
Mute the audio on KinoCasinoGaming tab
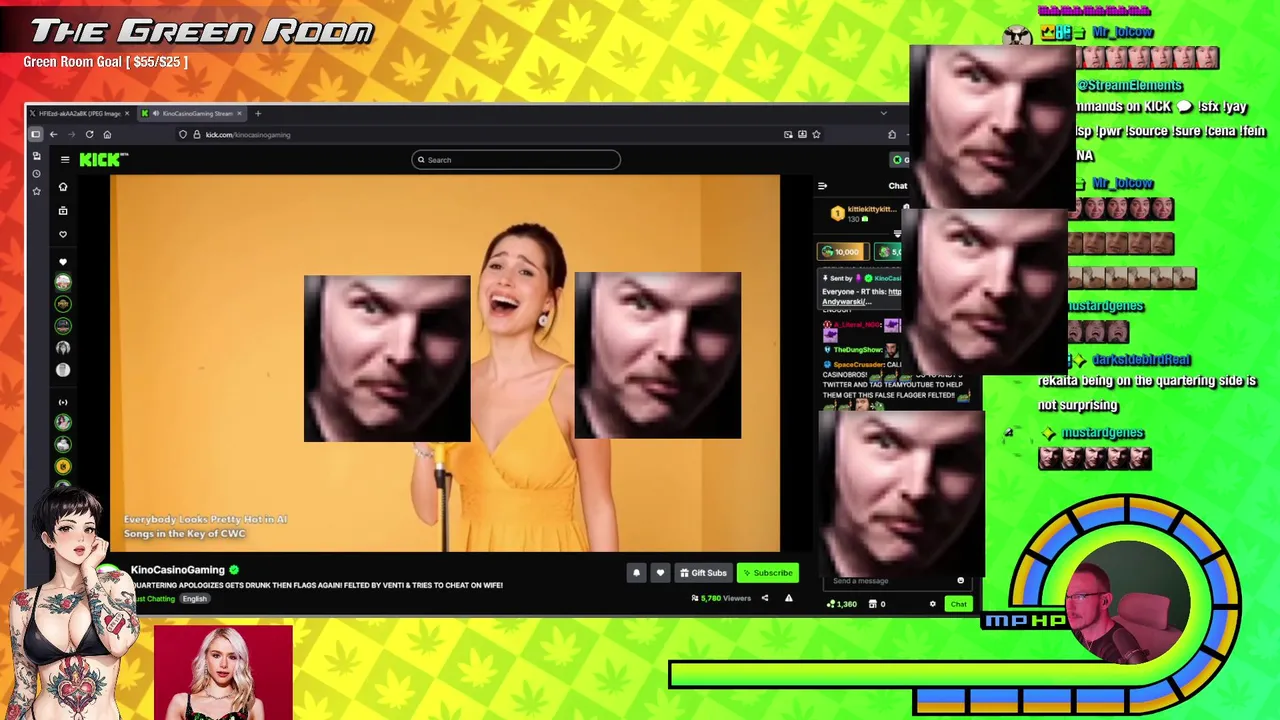pyautogui.click(x=157, y=113)
